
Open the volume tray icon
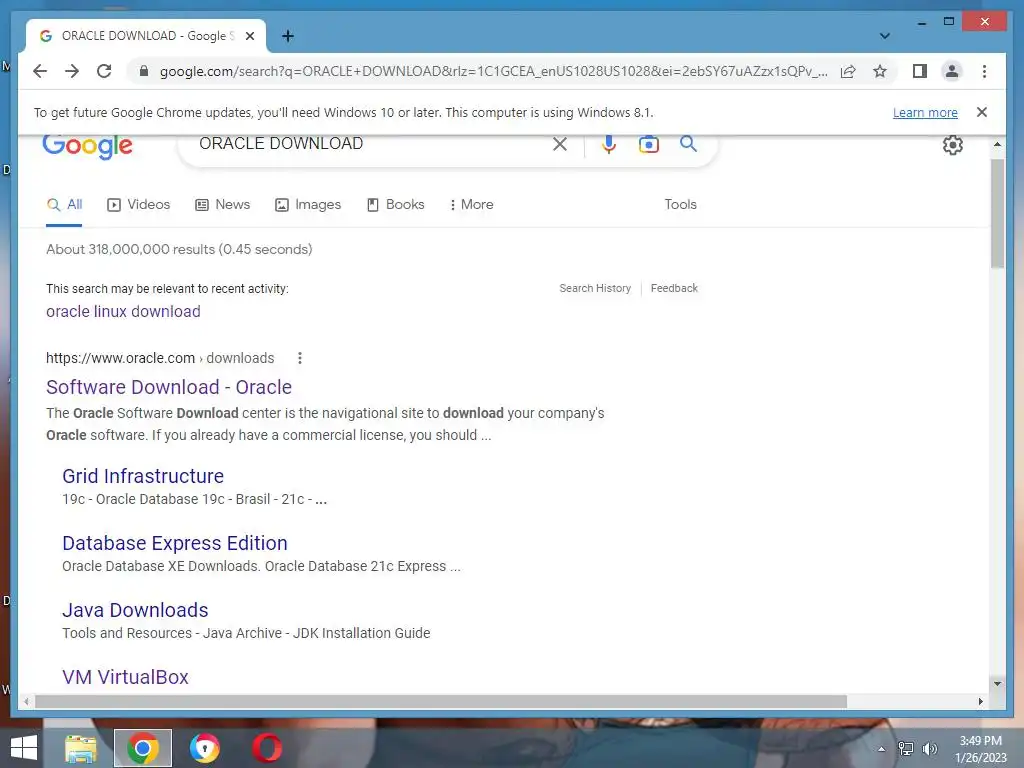pyautogui.click(x=929, y=749)
